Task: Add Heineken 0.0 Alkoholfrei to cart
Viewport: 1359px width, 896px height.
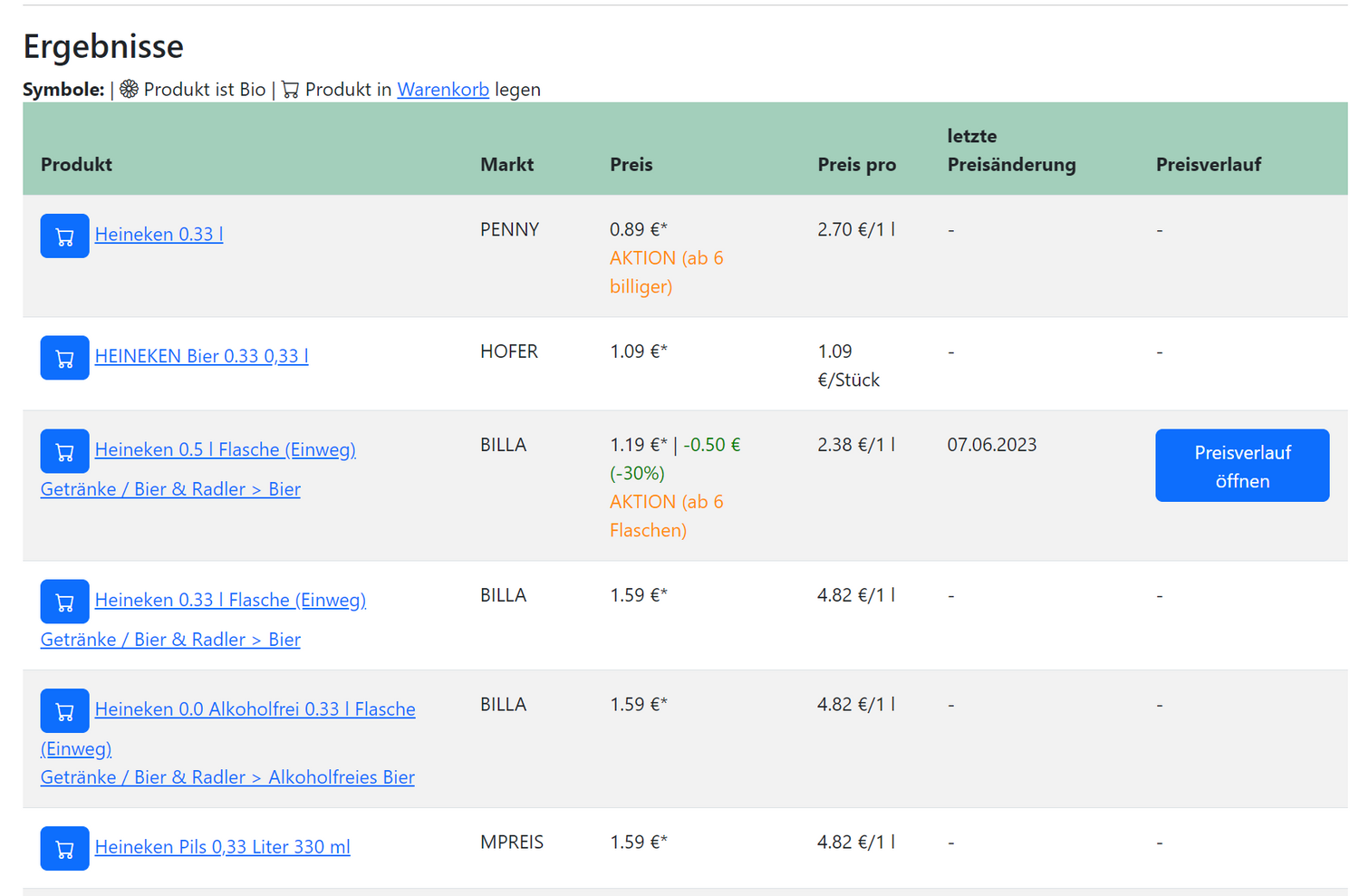Action: [x=64, y=711]
